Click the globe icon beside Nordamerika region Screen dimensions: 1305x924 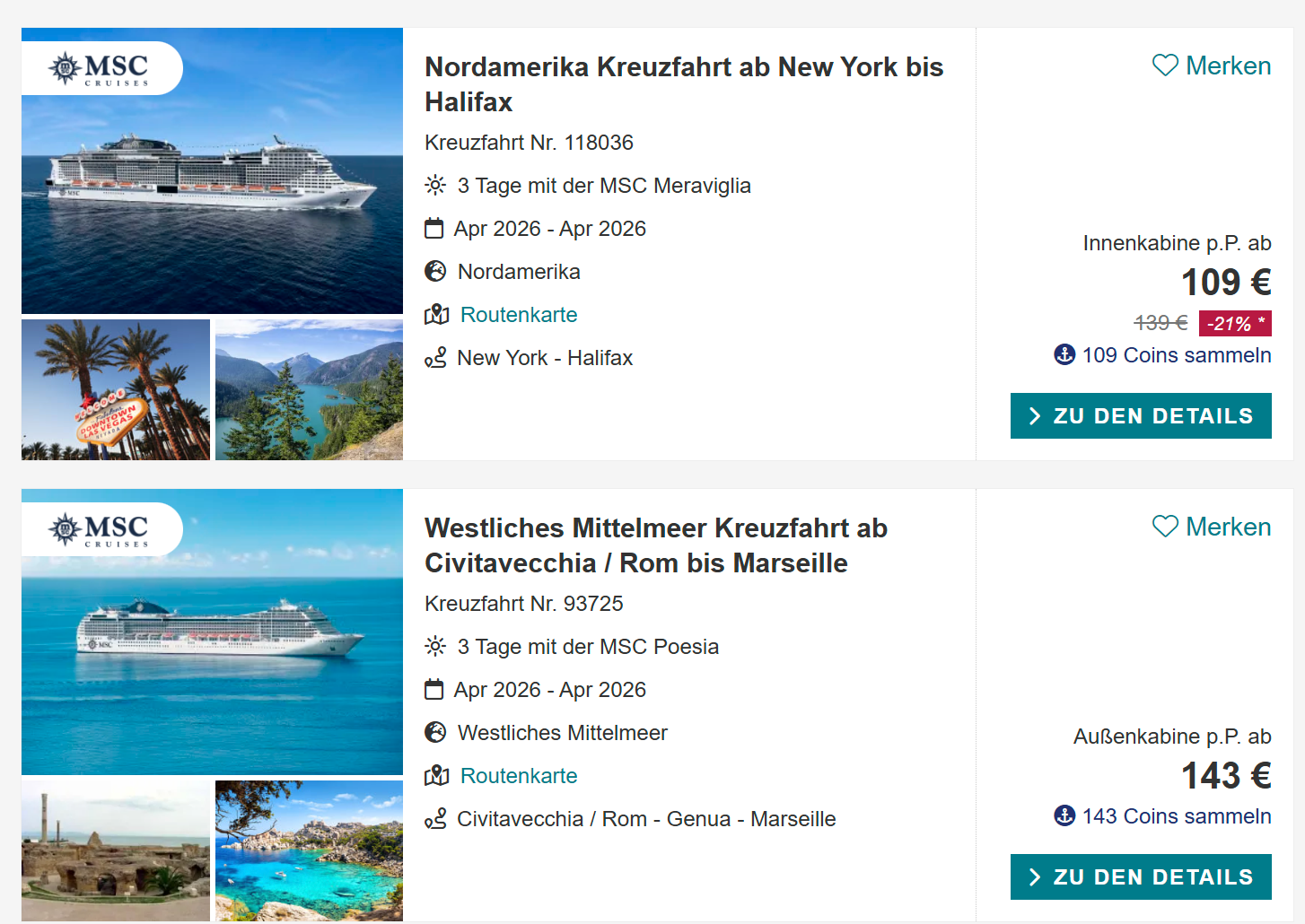[435, 271]
